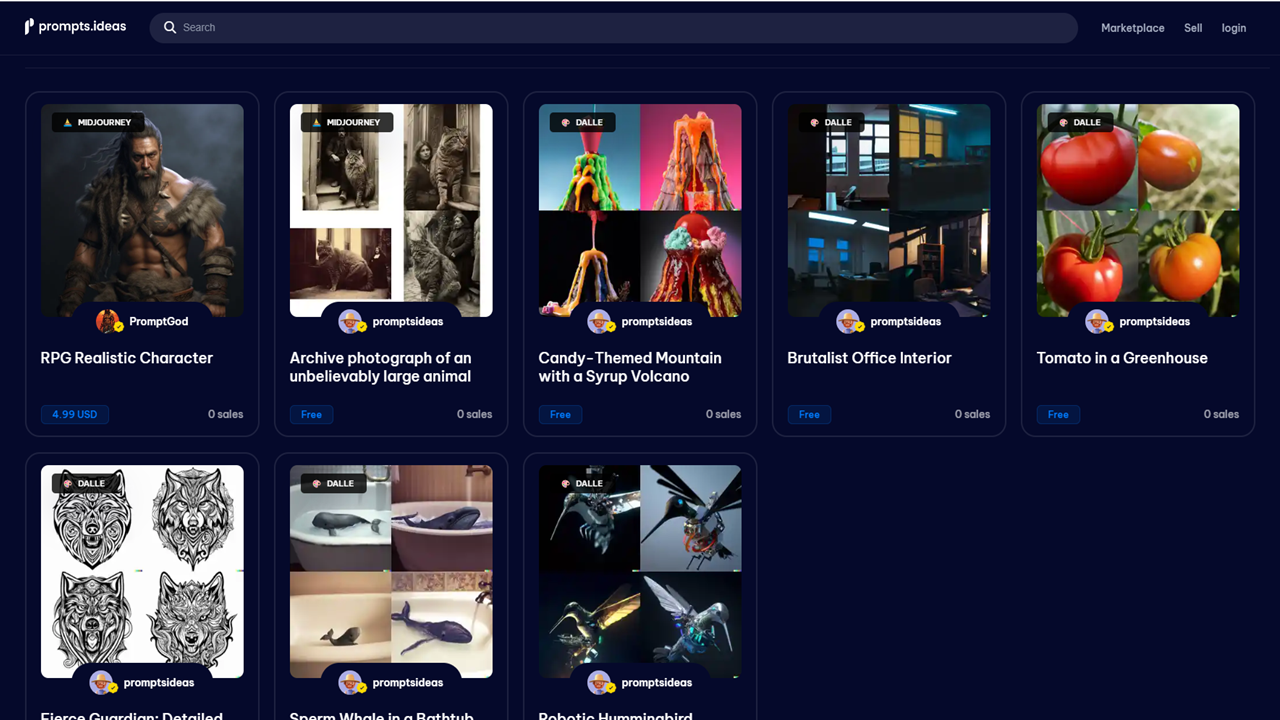Open Candy-Themed Mountain with a Syrup Volcano
The height and width of the screenshot is (720, 1280).
point(630,367)
